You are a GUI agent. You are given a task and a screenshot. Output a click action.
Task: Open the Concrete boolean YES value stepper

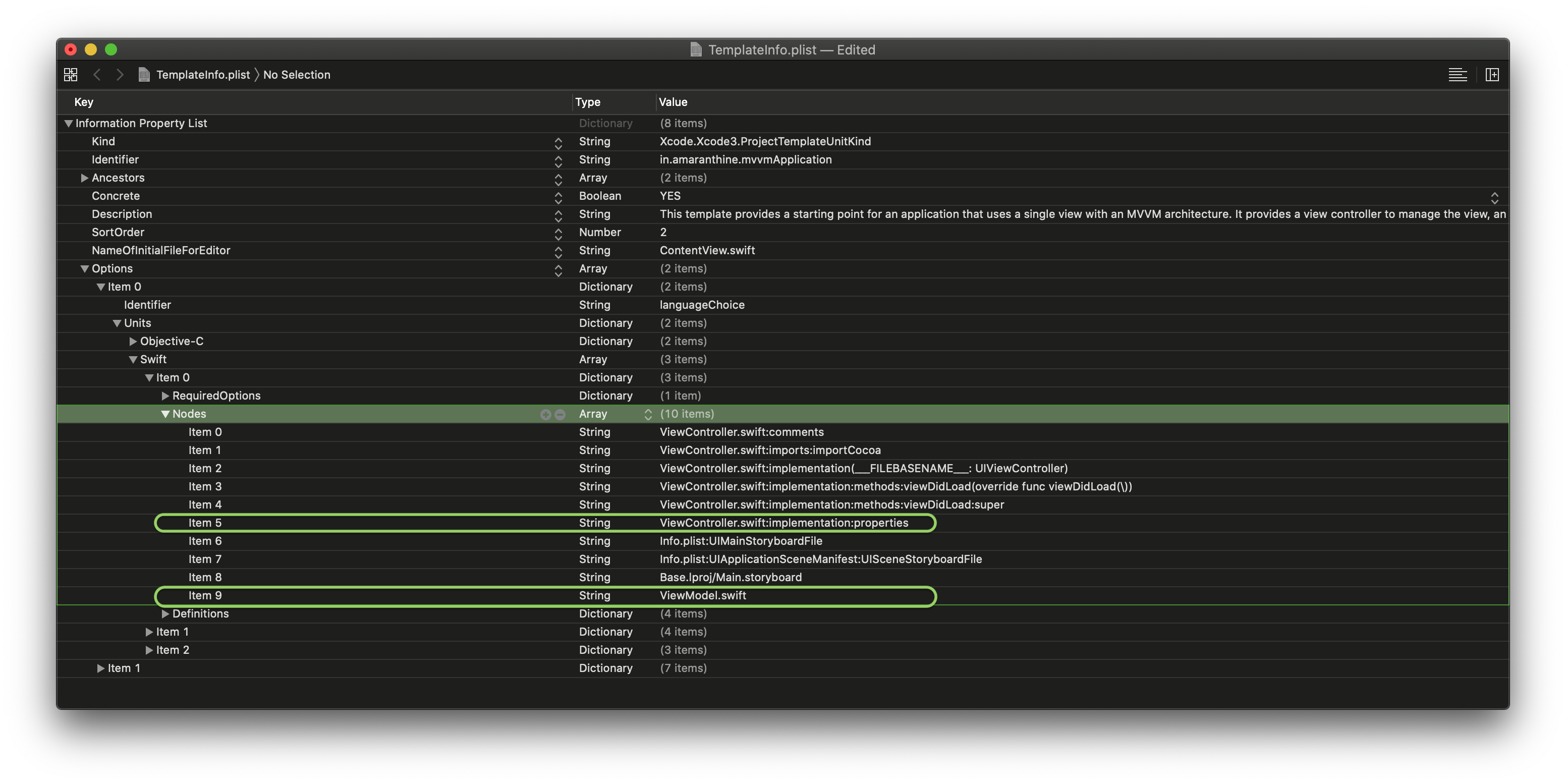(x=1494, y=198)
